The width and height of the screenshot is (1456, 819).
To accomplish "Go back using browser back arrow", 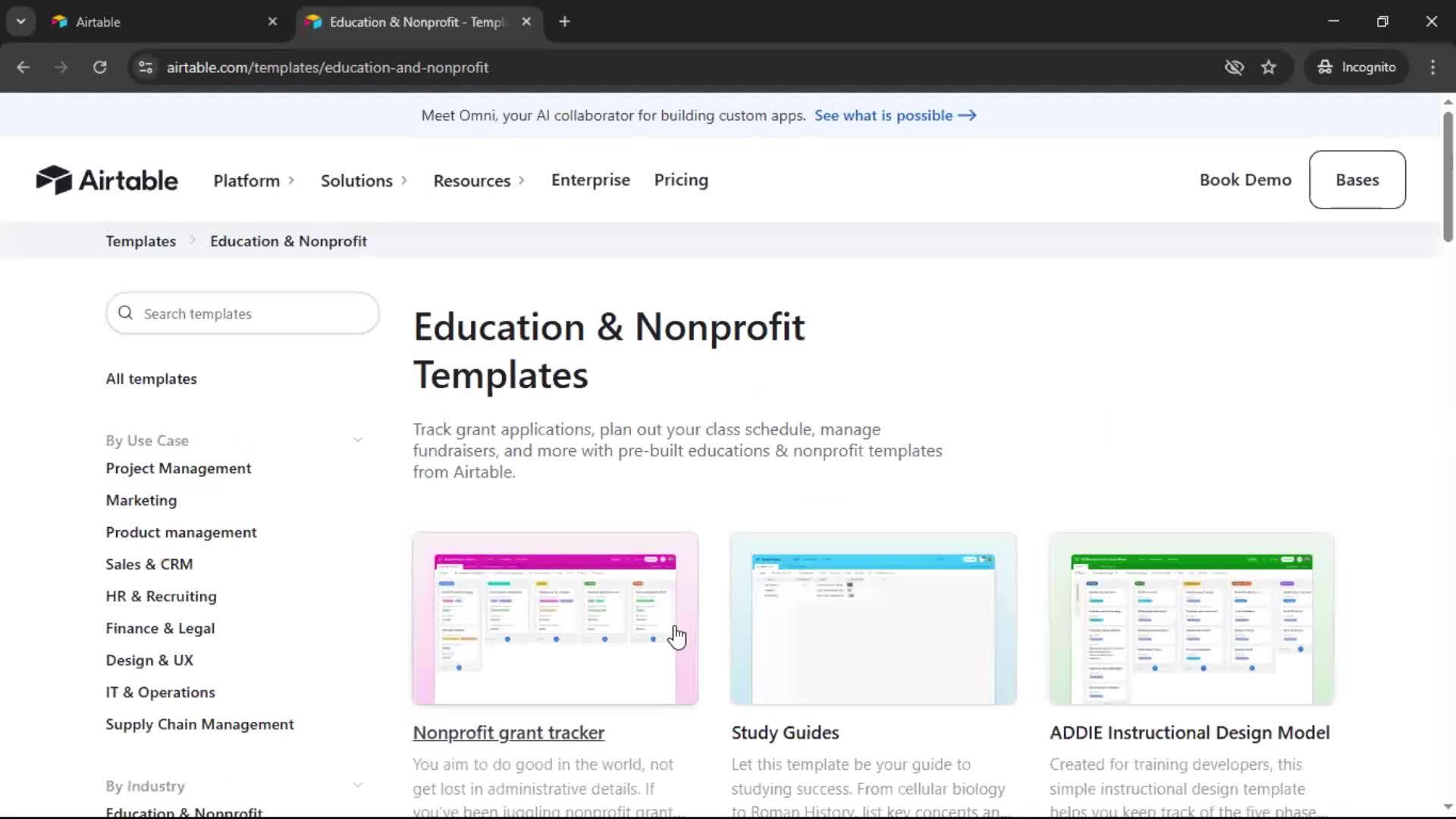I will (23, 67).
